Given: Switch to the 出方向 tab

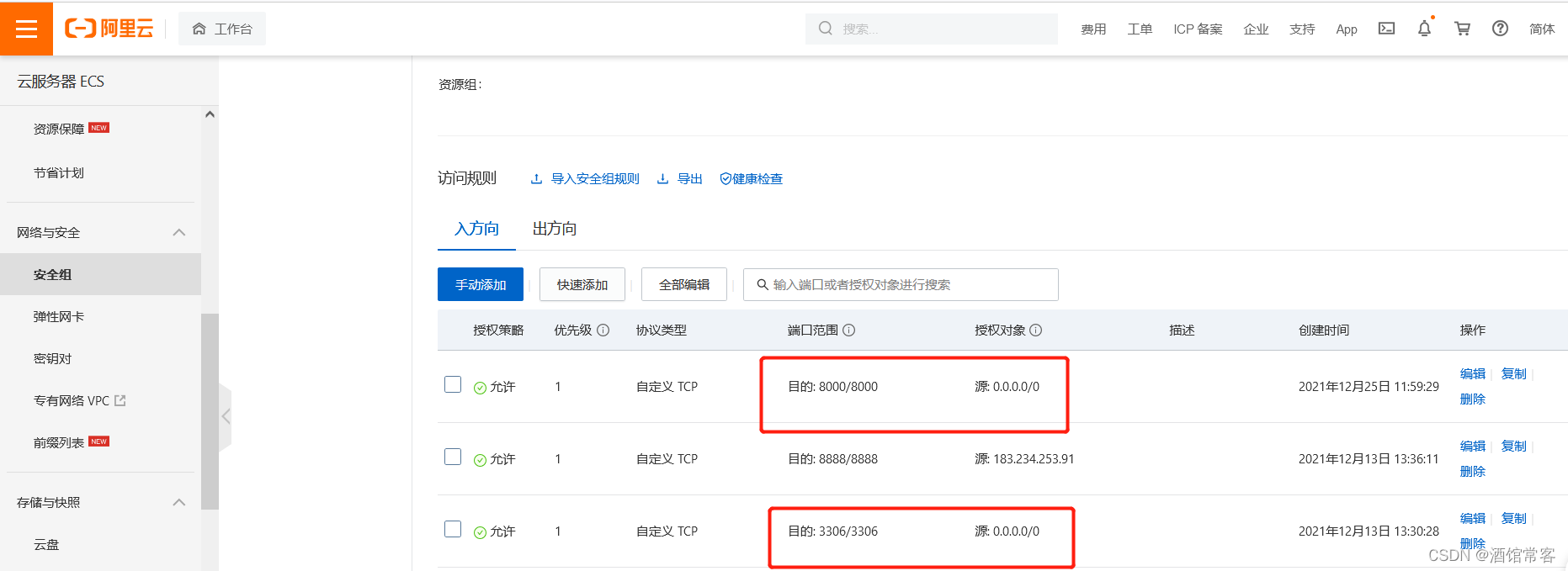Looking at the screenshot, I should tap(555, 229).
